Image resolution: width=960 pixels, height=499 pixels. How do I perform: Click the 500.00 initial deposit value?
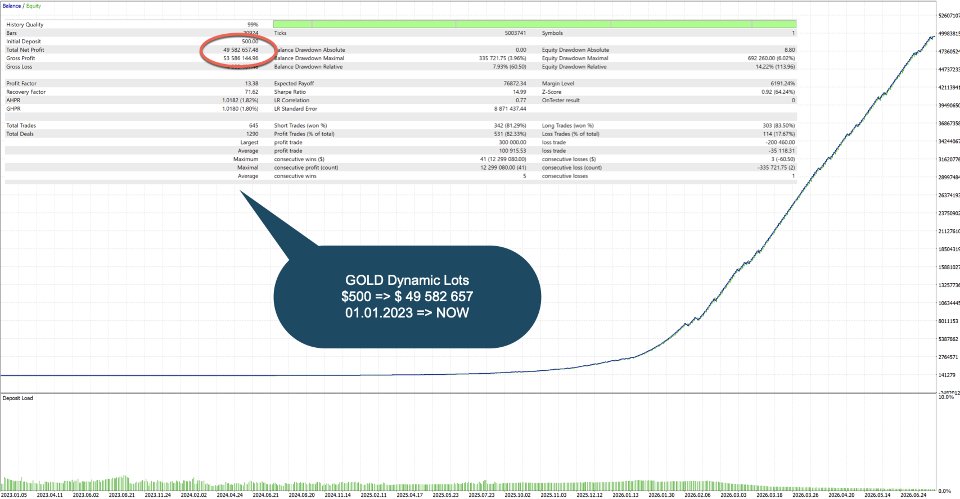click(250, 42)
